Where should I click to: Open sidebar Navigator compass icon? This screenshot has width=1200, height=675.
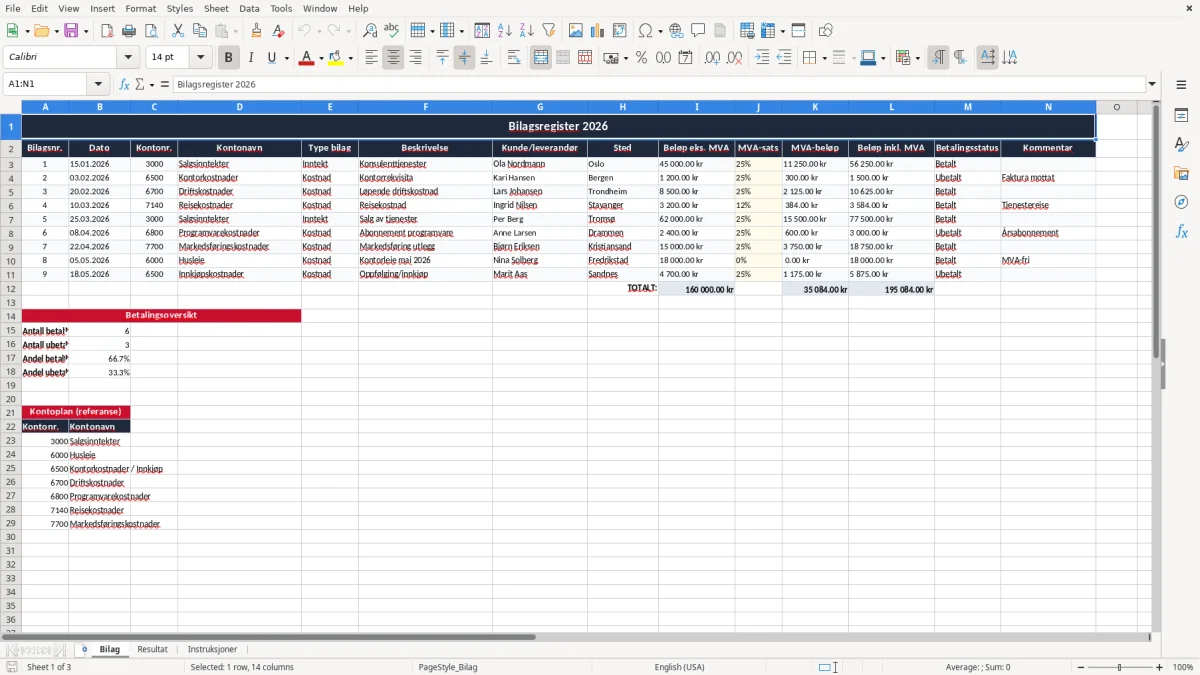click(1181, 202)
